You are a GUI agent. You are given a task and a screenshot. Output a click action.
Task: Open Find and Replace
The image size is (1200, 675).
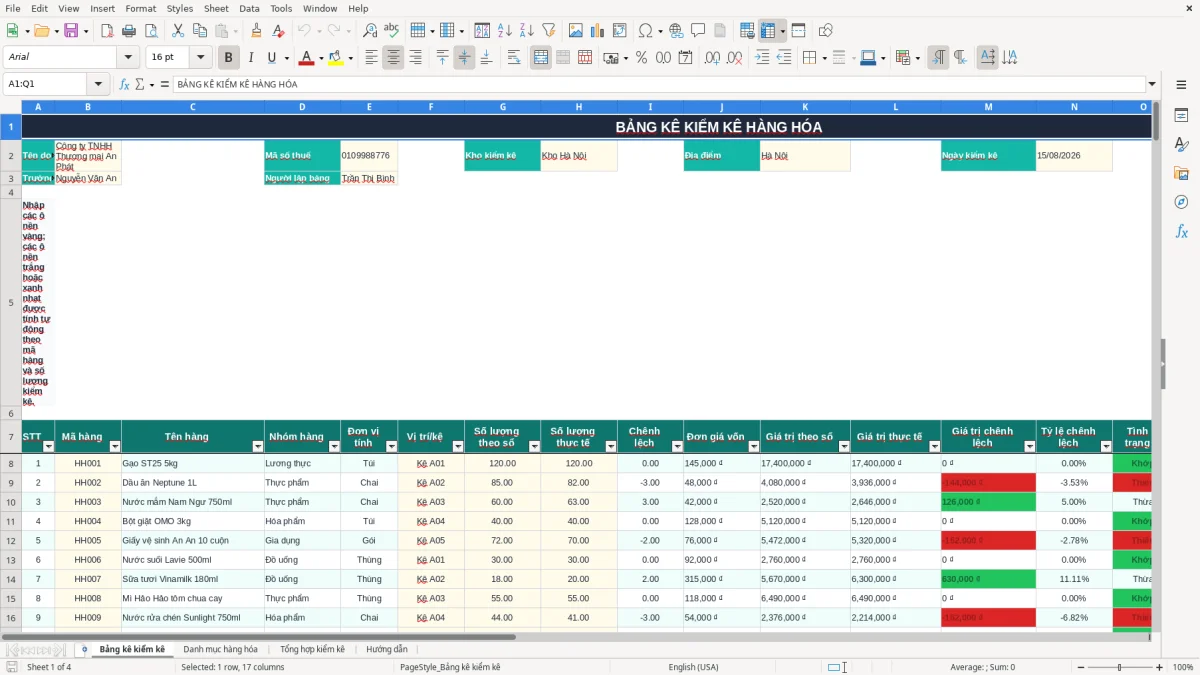pyautogui.click(x=370, y=31)
